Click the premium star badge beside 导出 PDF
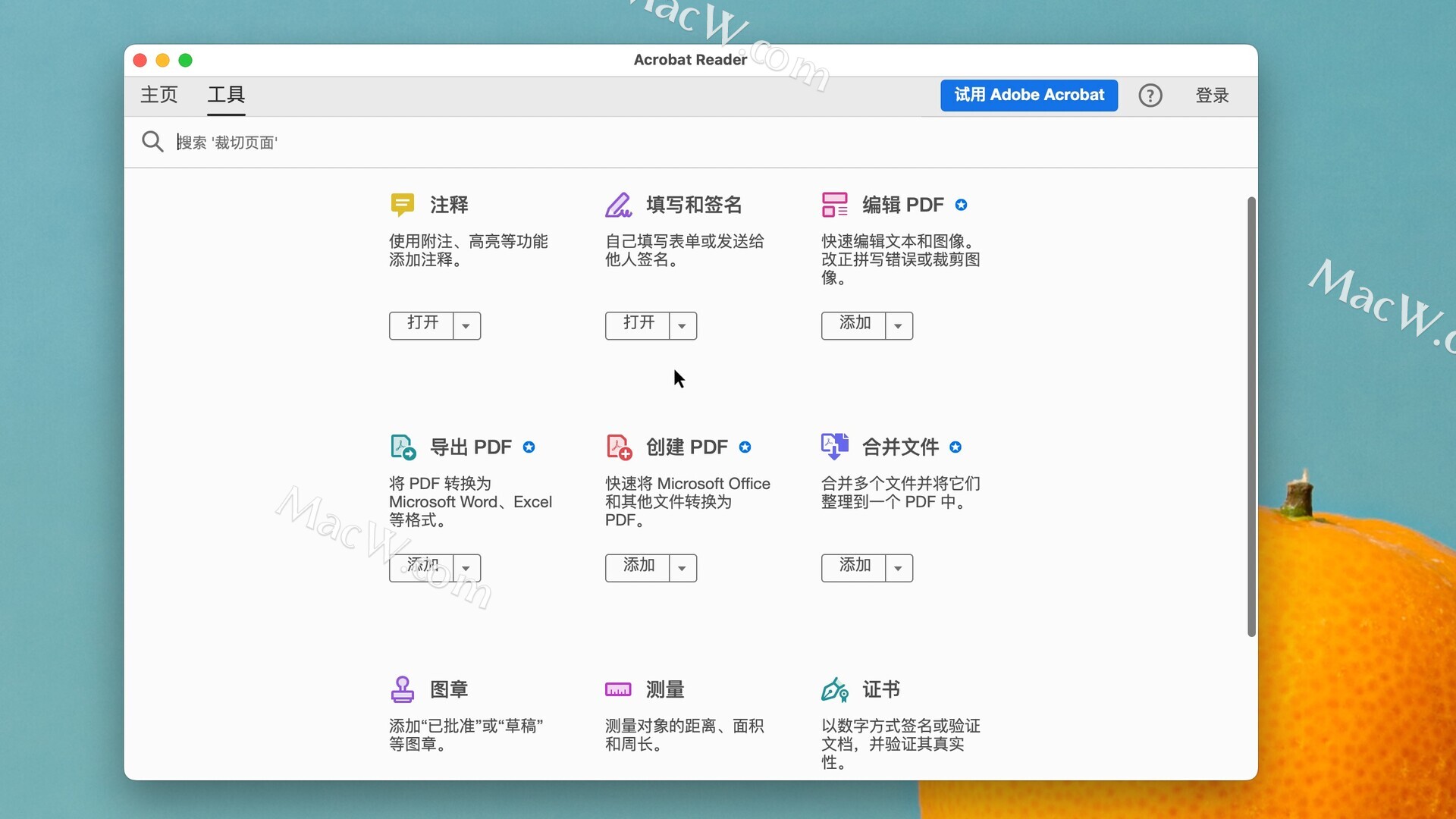The width and height of the screenshot is (1456, 819). point(529,447)
